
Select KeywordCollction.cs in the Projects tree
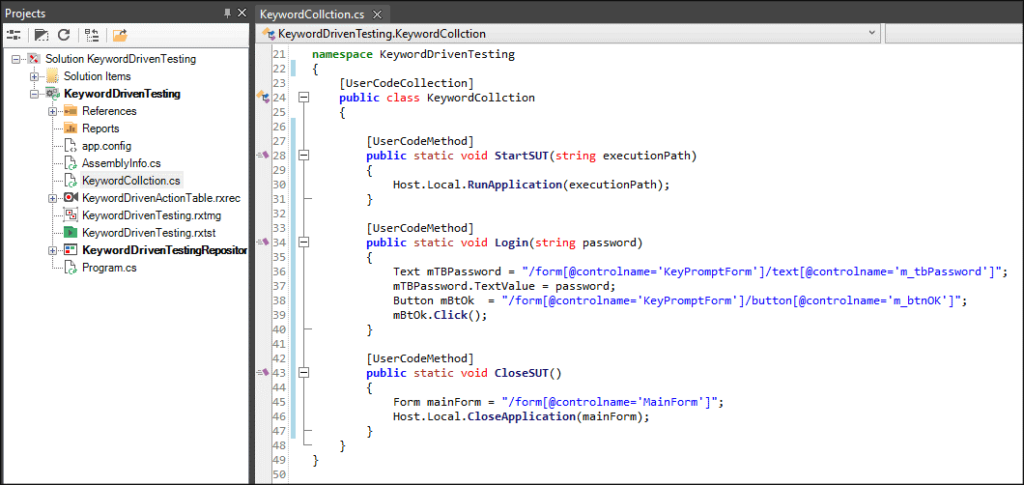point(132,180)
